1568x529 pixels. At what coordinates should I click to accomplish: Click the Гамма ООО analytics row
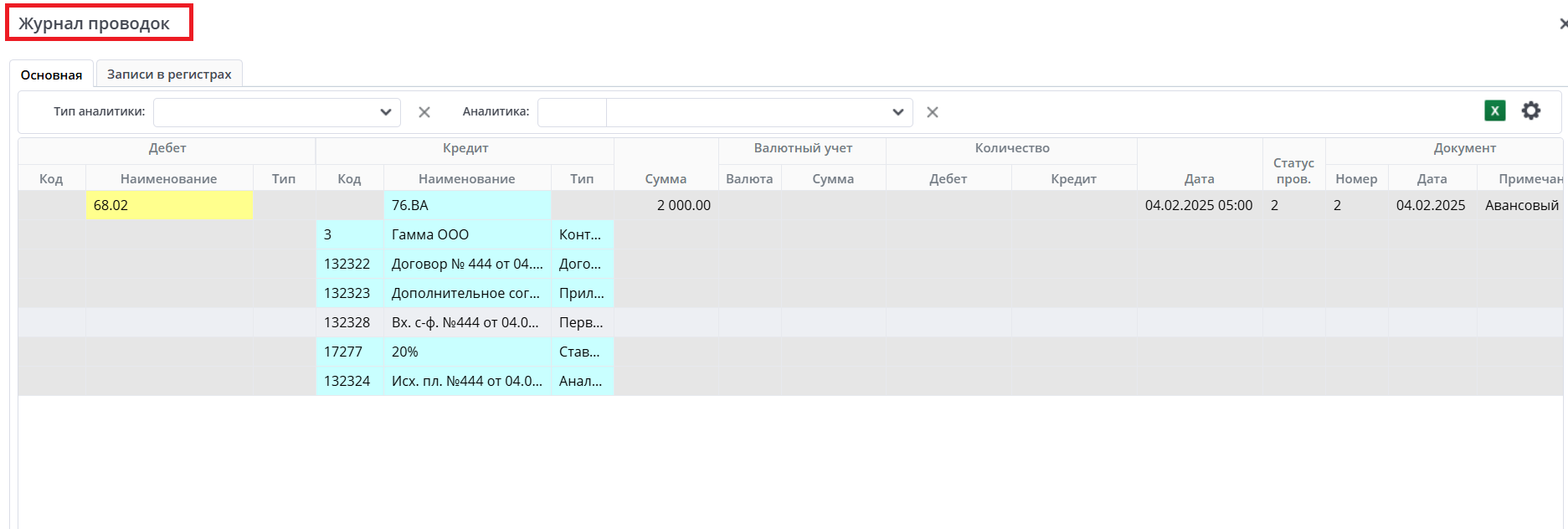click(466, 234)
